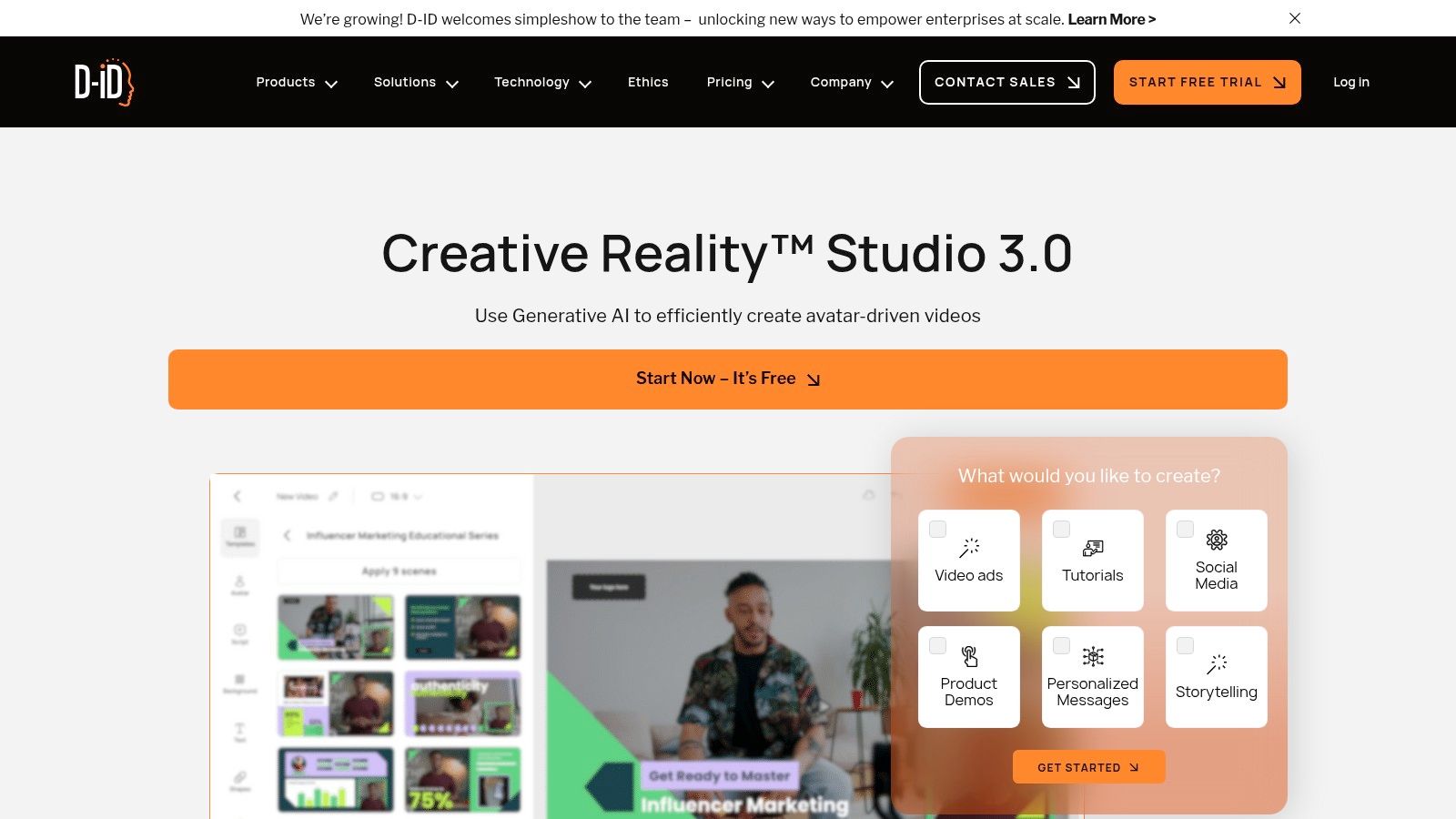
Task: Check the Tutorials creation option
Action: (1061, 529)
